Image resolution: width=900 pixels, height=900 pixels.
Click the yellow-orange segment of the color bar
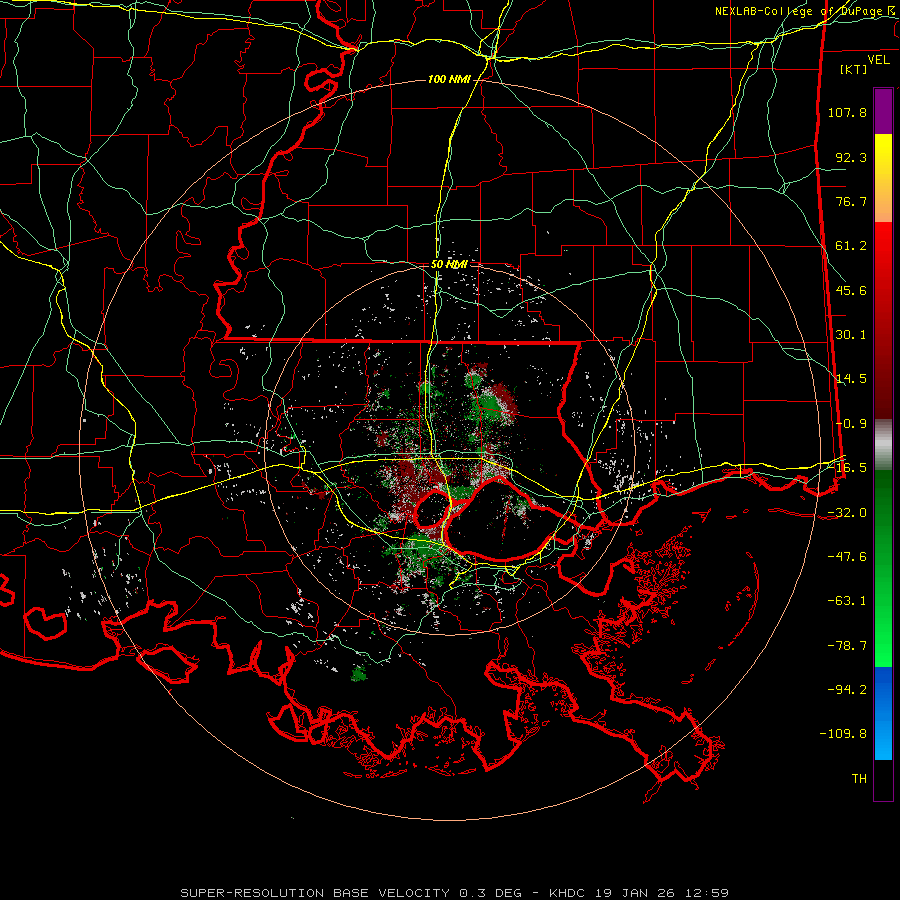[883, 178]
